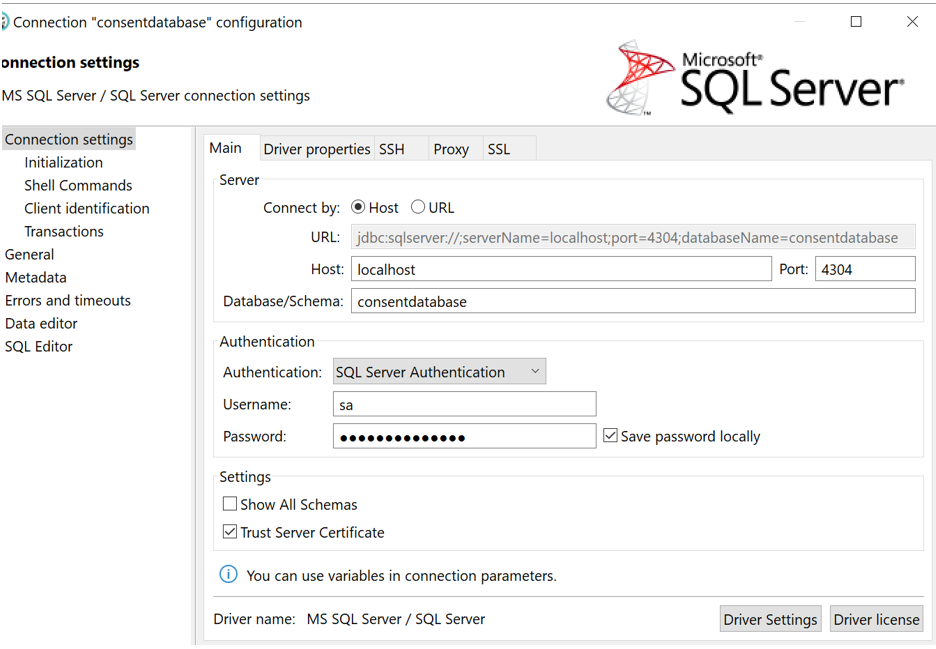
Task: Switch to the Driver properties tab
Action: tap(317, 148)
